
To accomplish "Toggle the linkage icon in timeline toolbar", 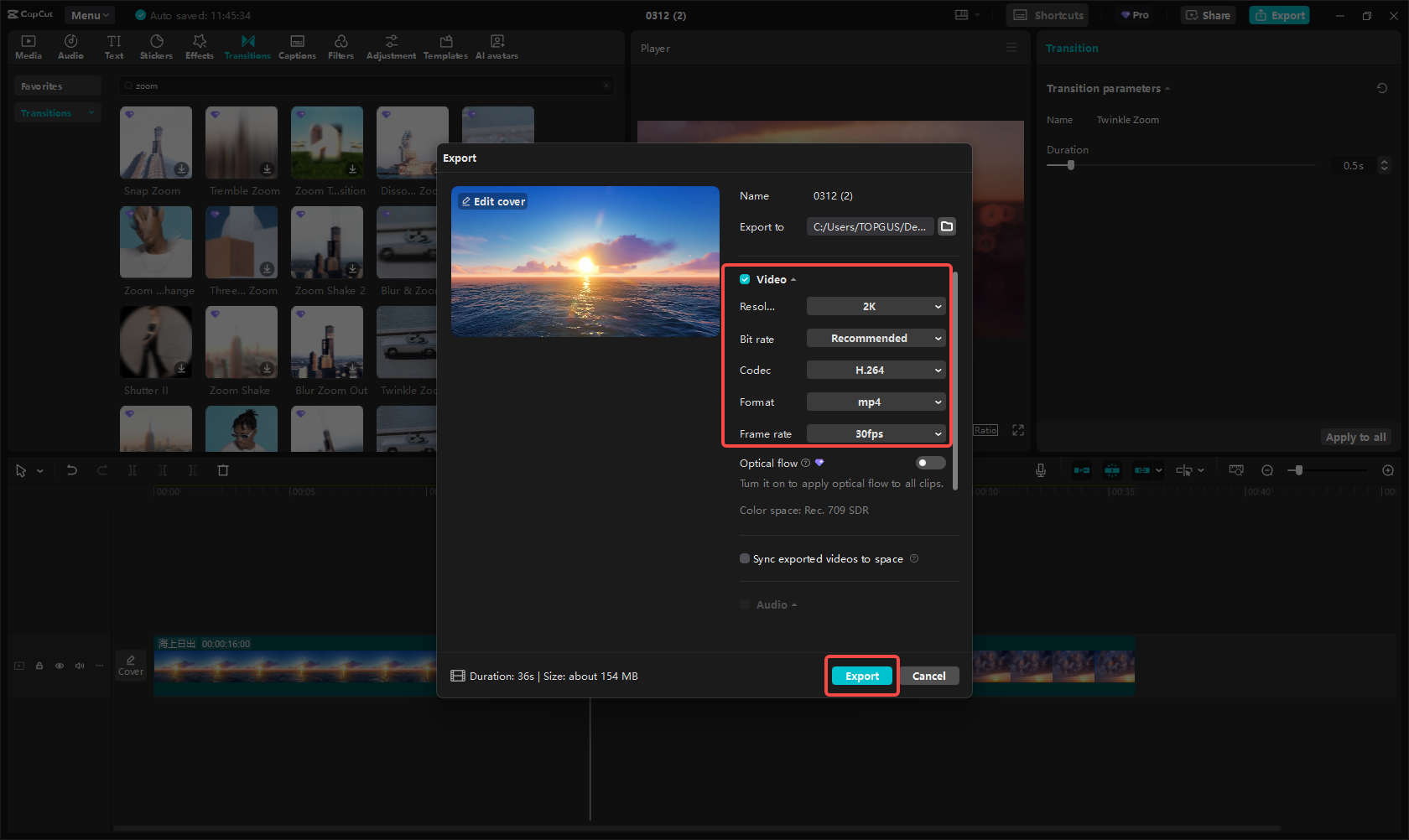I will (x=1142, y=470).
